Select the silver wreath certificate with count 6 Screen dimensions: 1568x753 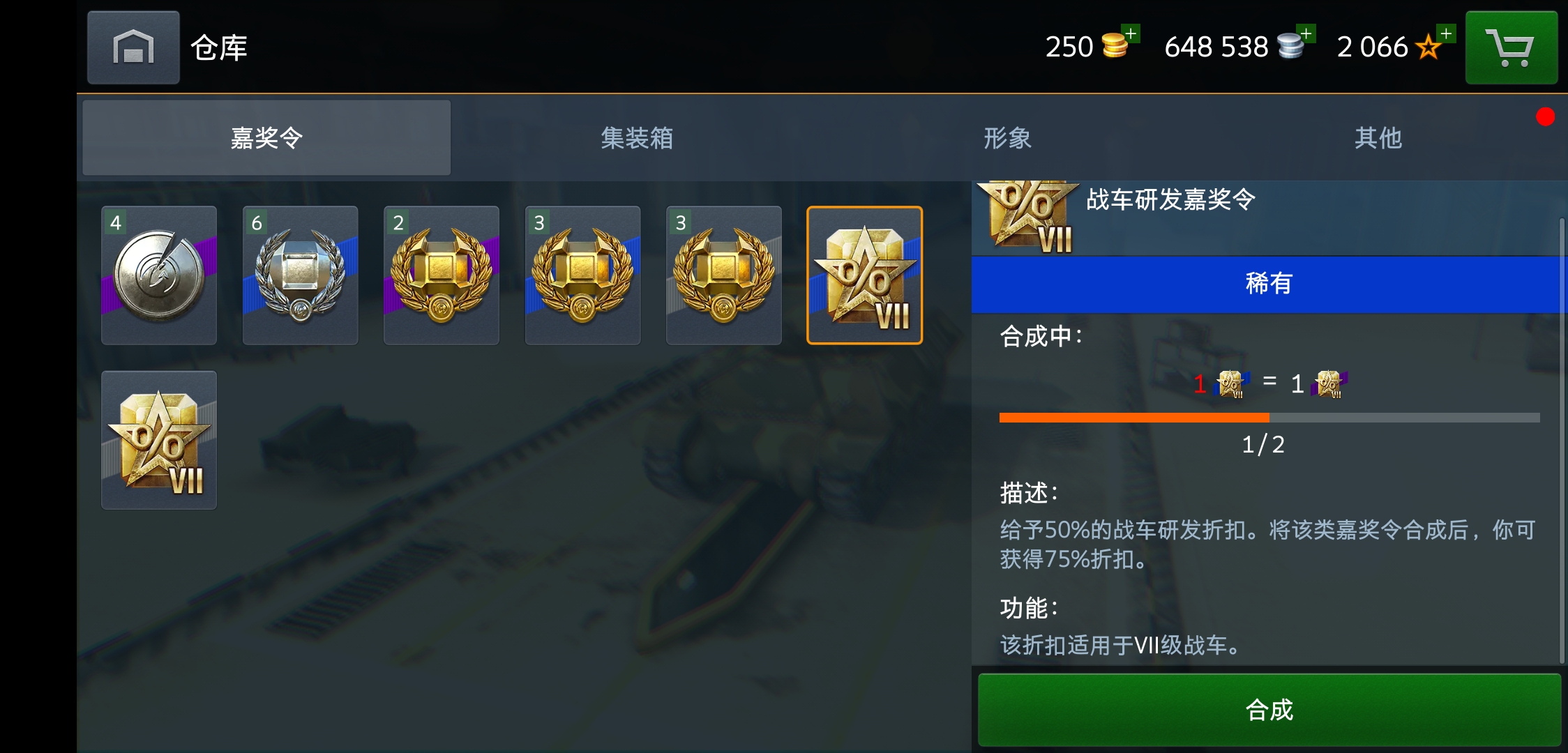[300, 275]
